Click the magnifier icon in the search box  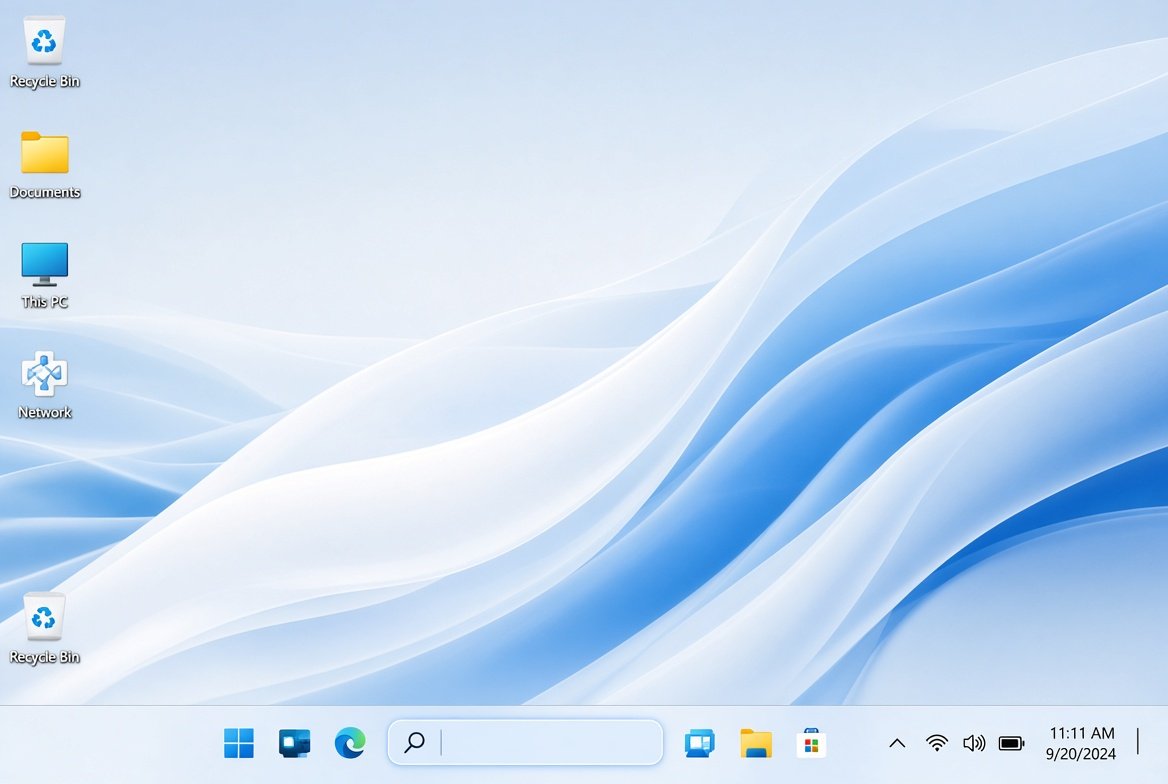(415, 742)
